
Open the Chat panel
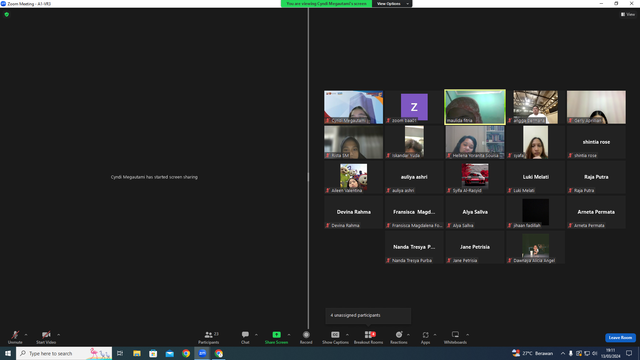(x=245, y=337)
